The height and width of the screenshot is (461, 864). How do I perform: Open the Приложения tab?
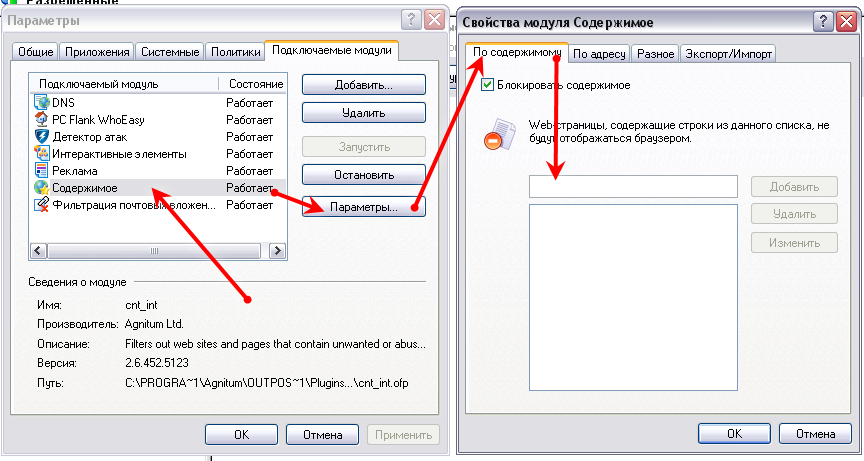click(97, 52)
